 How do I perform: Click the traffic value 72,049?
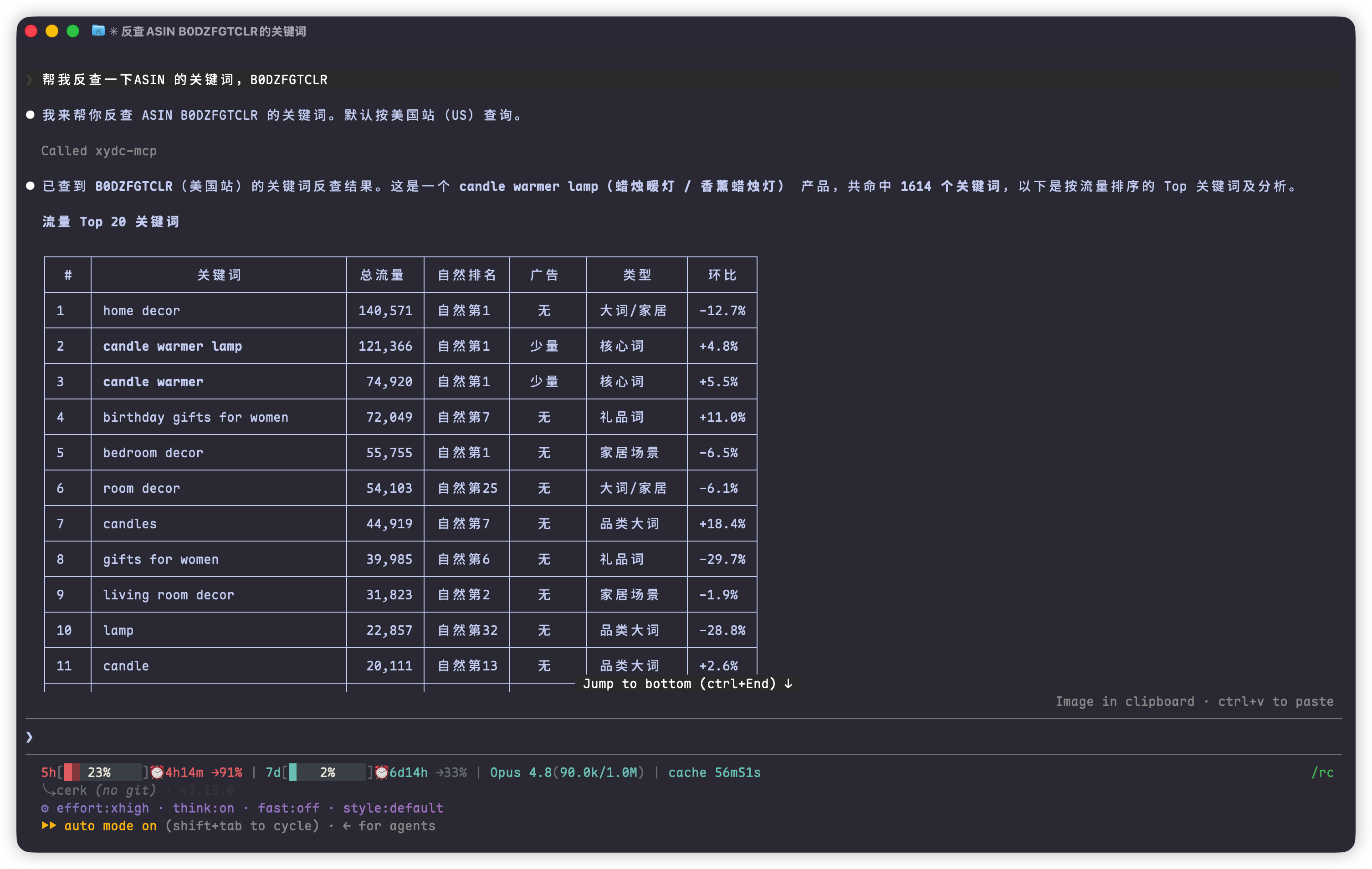pos(389,417)
